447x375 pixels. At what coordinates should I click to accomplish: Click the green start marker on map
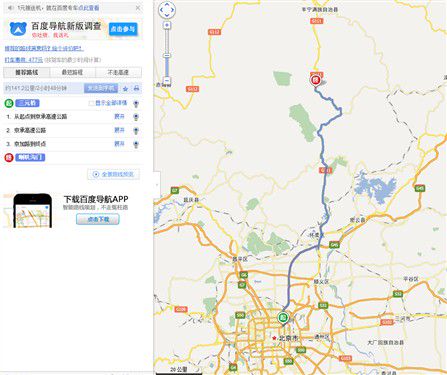pyautogui.click(x=283, y=318)
